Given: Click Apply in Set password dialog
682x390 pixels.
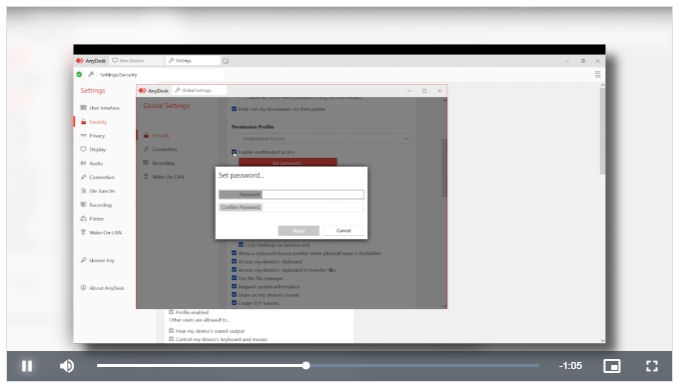Looking at the screenshot, I should pos(298,230).
